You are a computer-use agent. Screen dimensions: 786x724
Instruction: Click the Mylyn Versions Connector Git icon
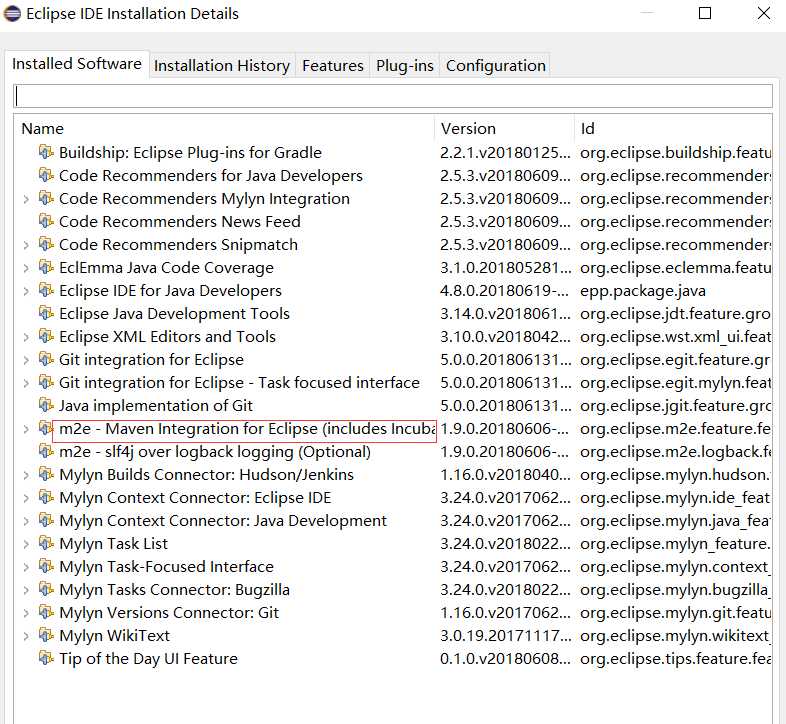(46, 612)
